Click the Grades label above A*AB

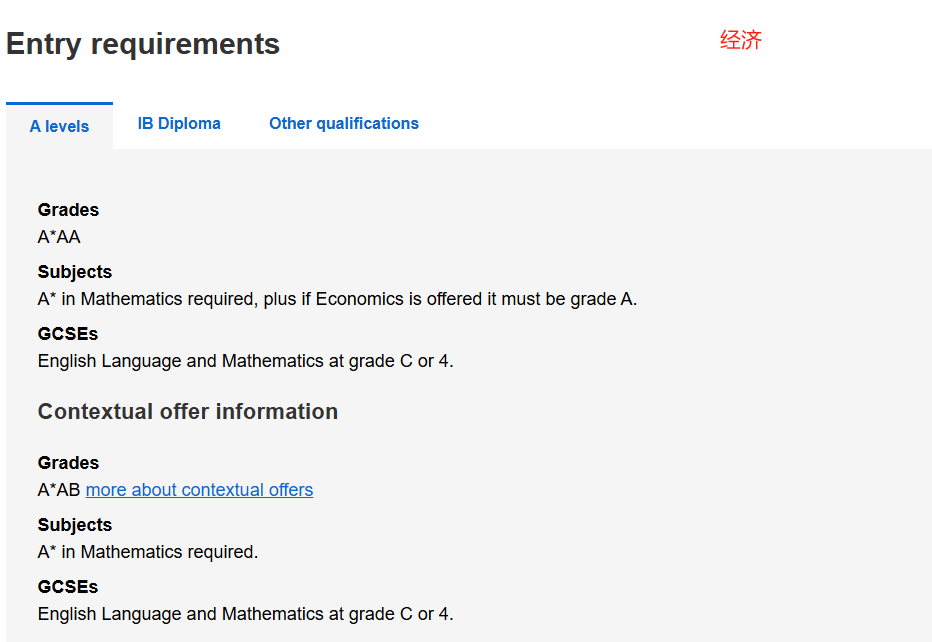pyautogui.click(x=68, y=462)
